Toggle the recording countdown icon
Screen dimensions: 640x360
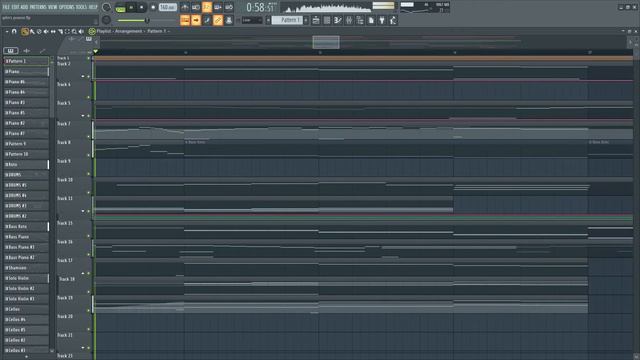tap(207, 7)
